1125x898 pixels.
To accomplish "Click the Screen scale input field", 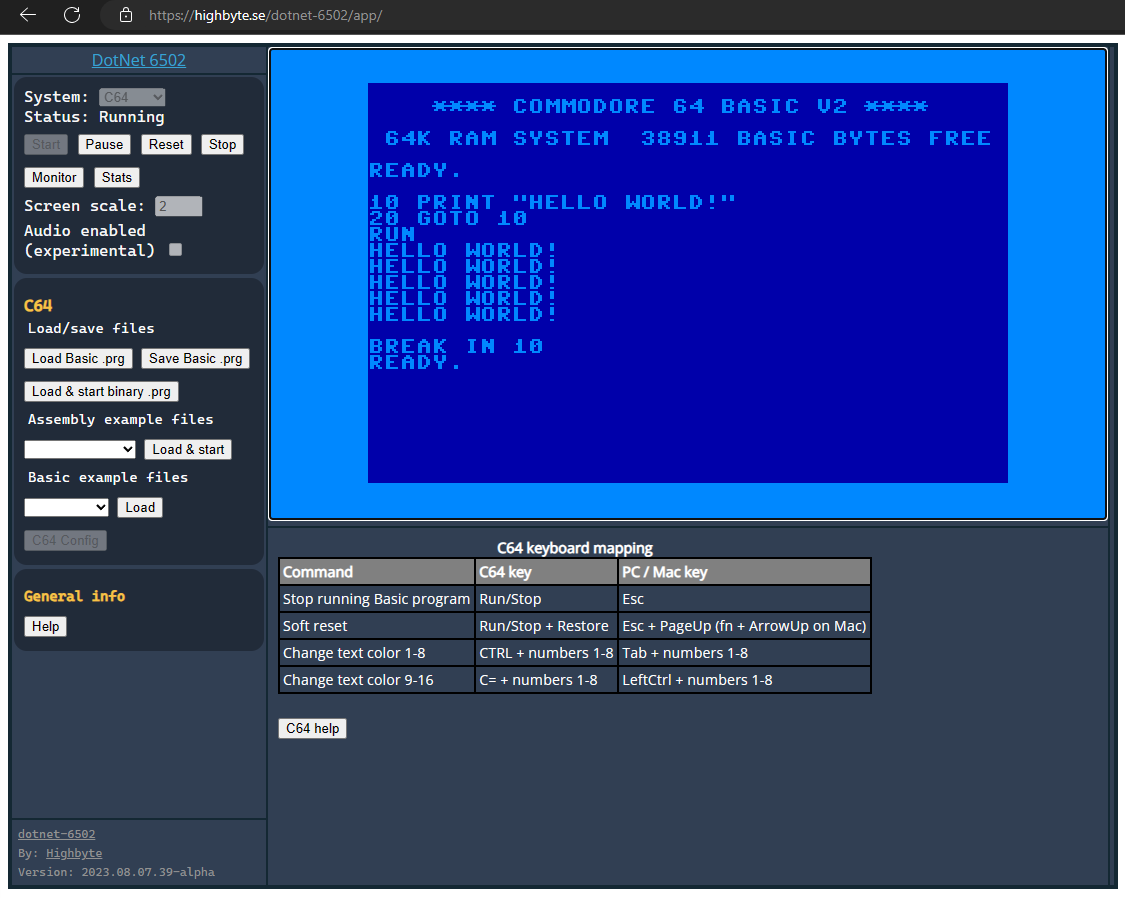I will (178, 207).
